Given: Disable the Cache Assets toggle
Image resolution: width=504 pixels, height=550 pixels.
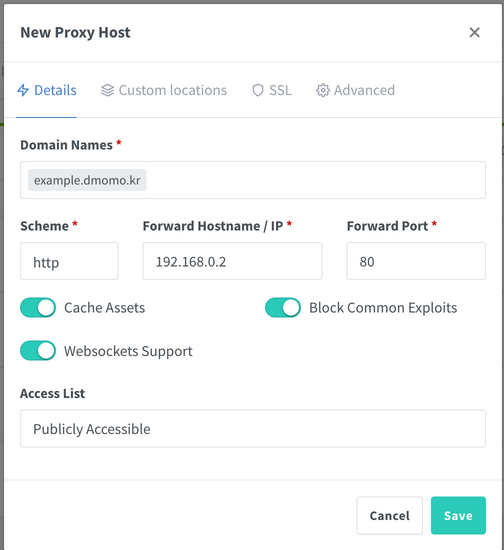Looking at the screenshot, I should (x=38, y=308).
